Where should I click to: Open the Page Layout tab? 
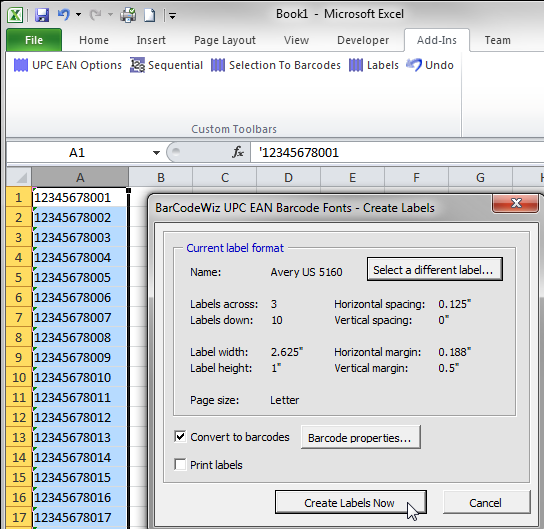point(225,40)
